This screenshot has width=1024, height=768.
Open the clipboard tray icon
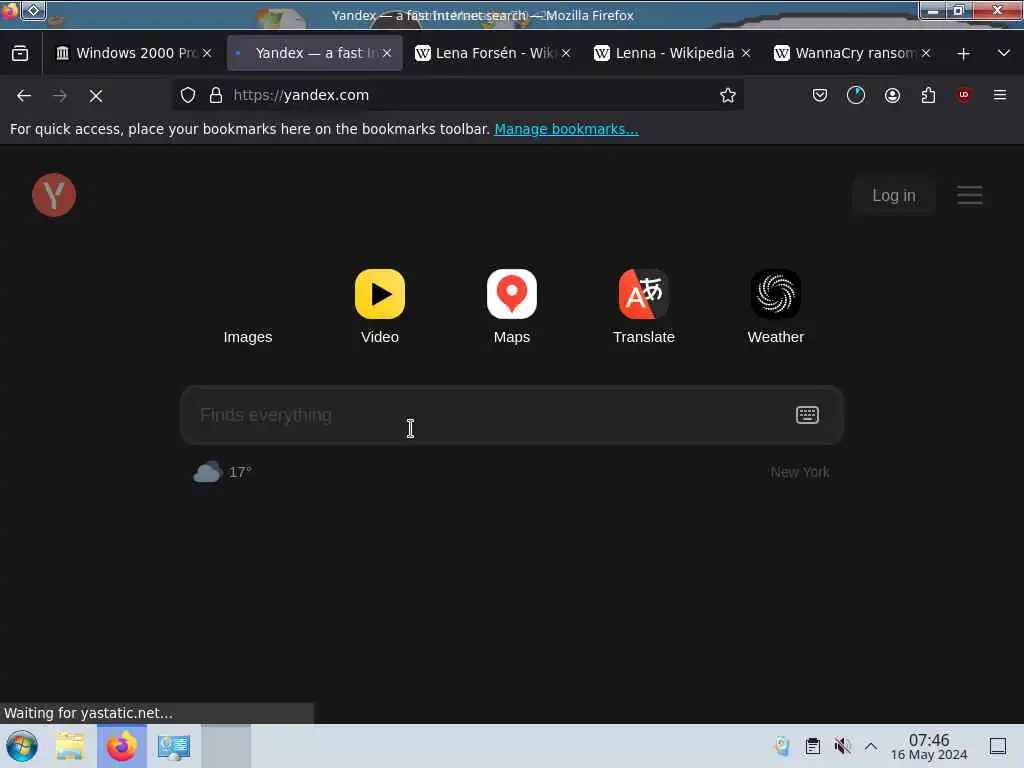[812, 746]
